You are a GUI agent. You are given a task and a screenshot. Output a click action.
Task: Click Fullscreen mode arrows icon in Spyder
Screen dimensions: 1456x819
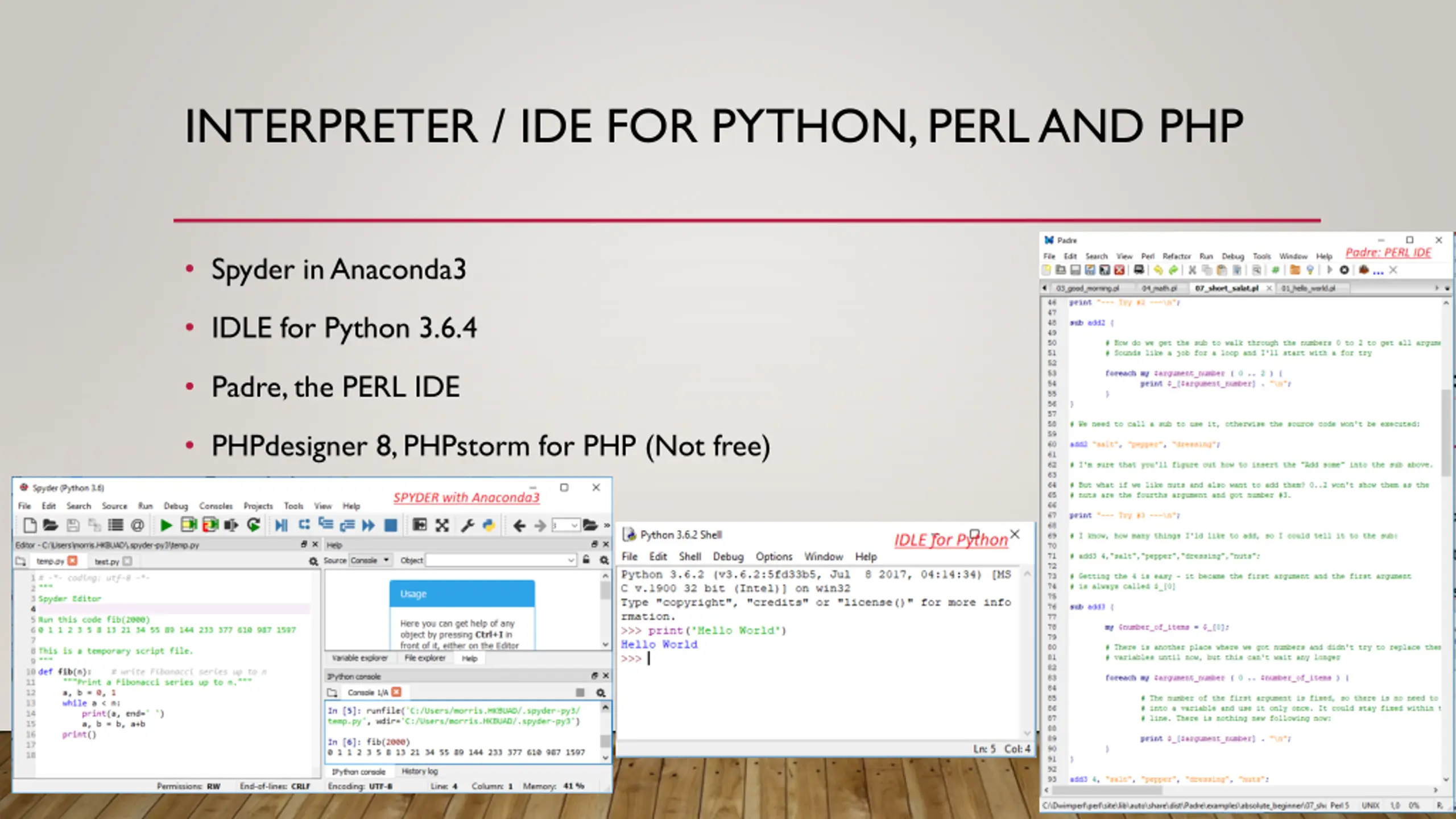tap(442, 526)
